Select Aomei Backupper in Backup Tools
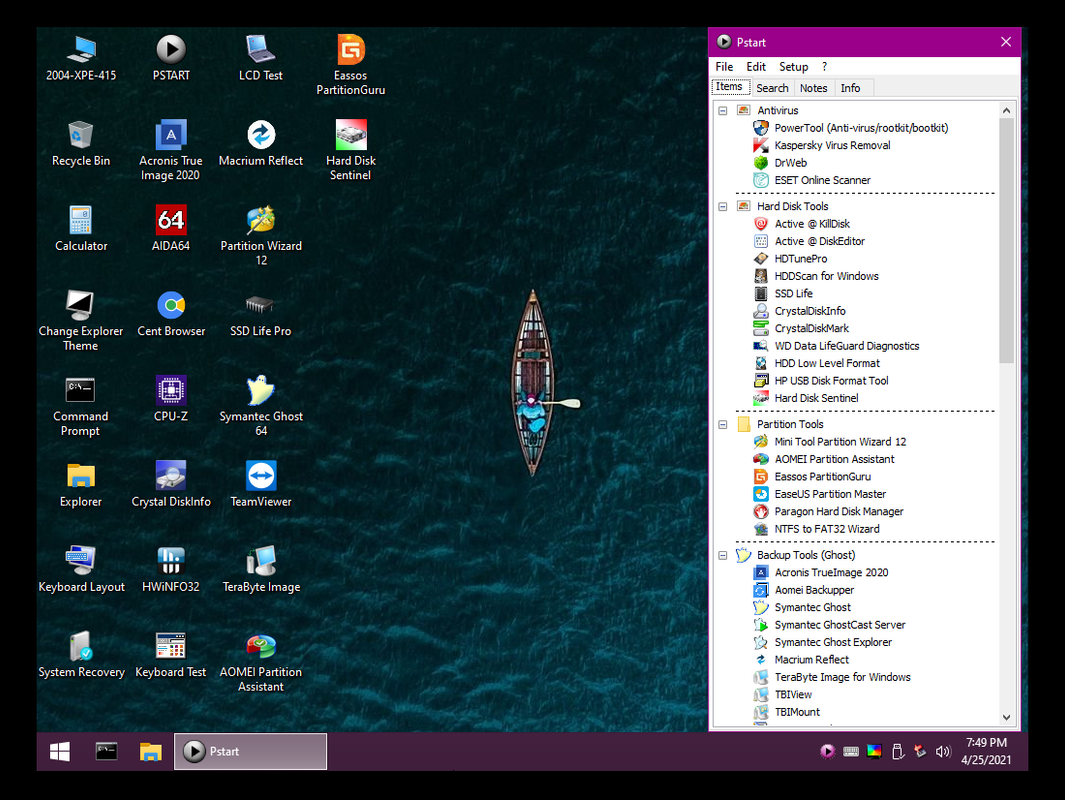This screenshot has width=1065, height=800. point(814,590)
